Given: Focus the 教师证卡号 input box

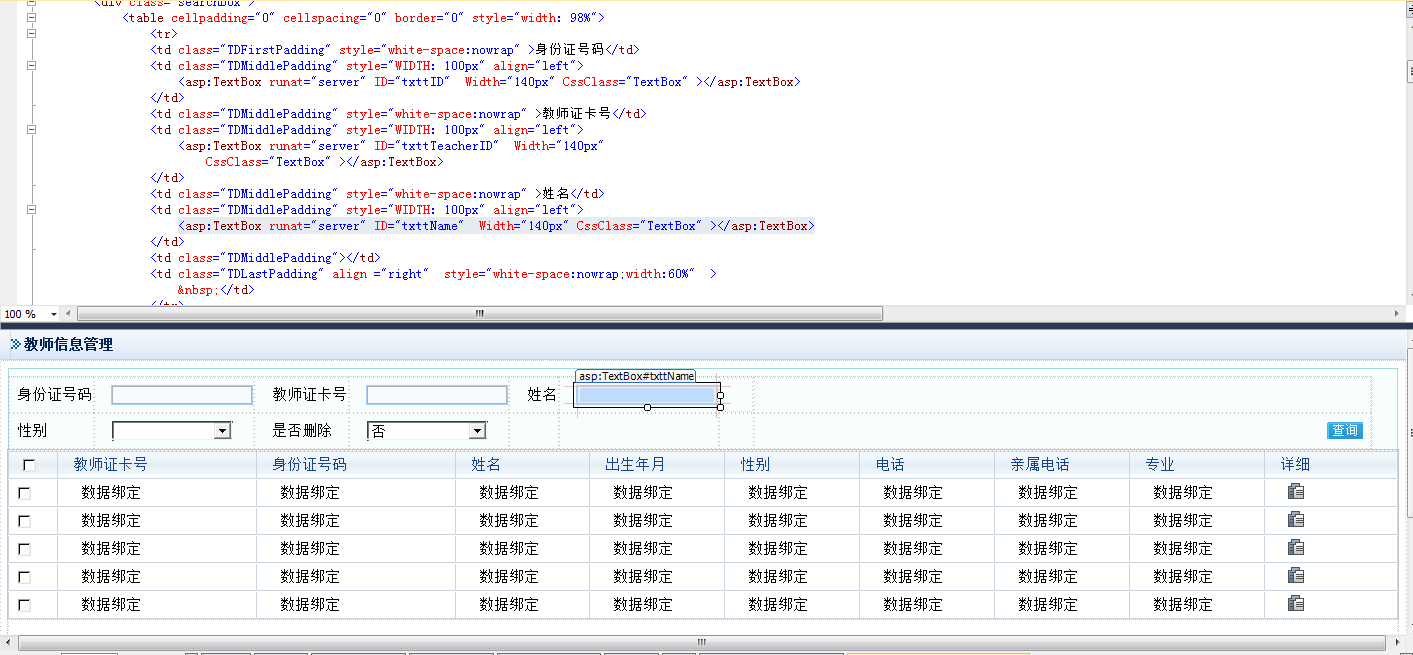Looking at the screenshot, I should click(x=437, y=395).
